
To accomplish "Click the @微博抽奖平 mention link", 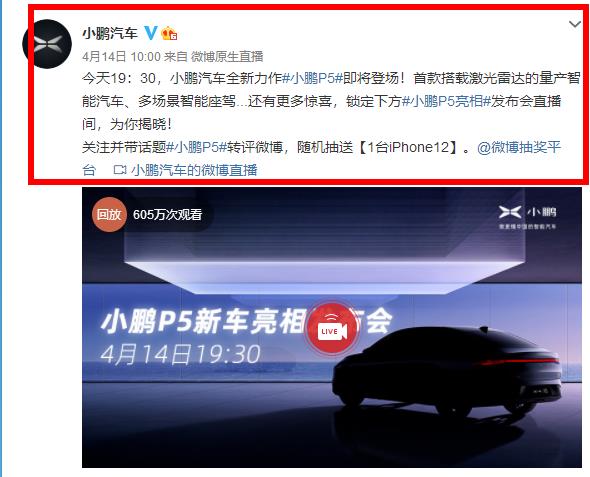I will [x=519, y=147].
